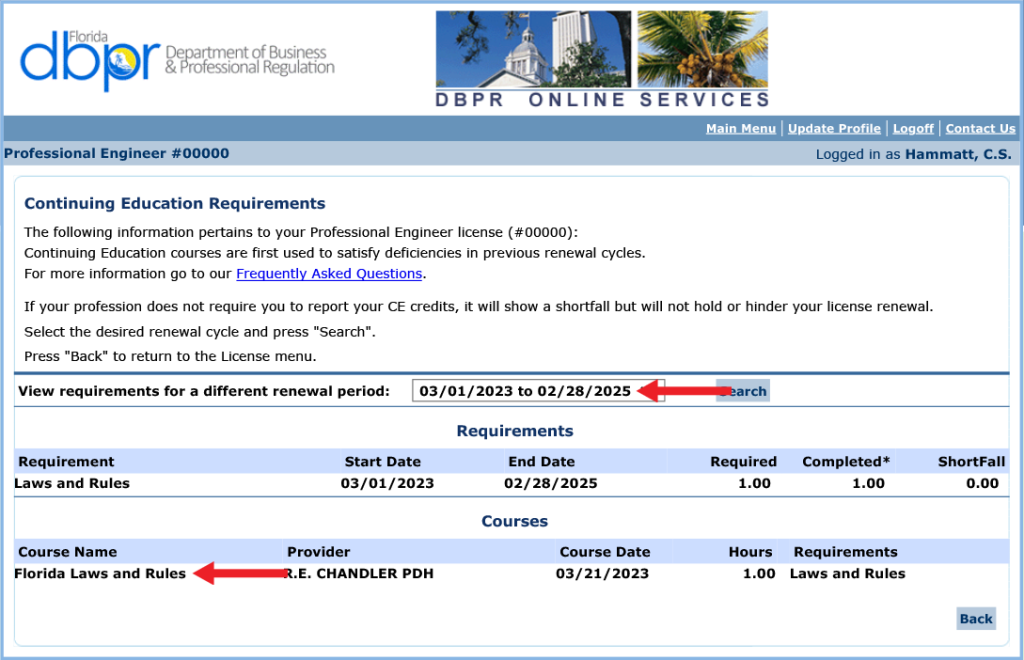Click the Provider column header
The height and width of the screenshot is (660, 1024).
317,551
